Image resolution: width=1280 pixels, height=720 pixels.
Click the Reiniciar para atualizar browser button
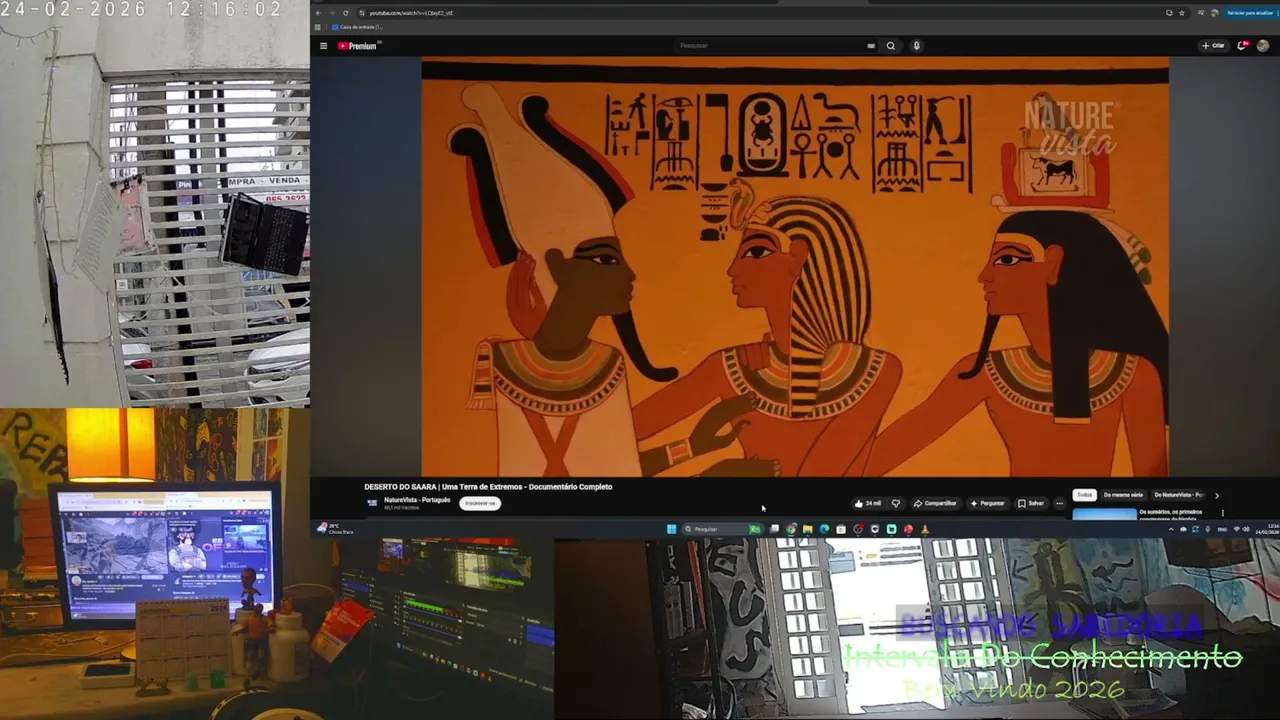pos(1249,13)
